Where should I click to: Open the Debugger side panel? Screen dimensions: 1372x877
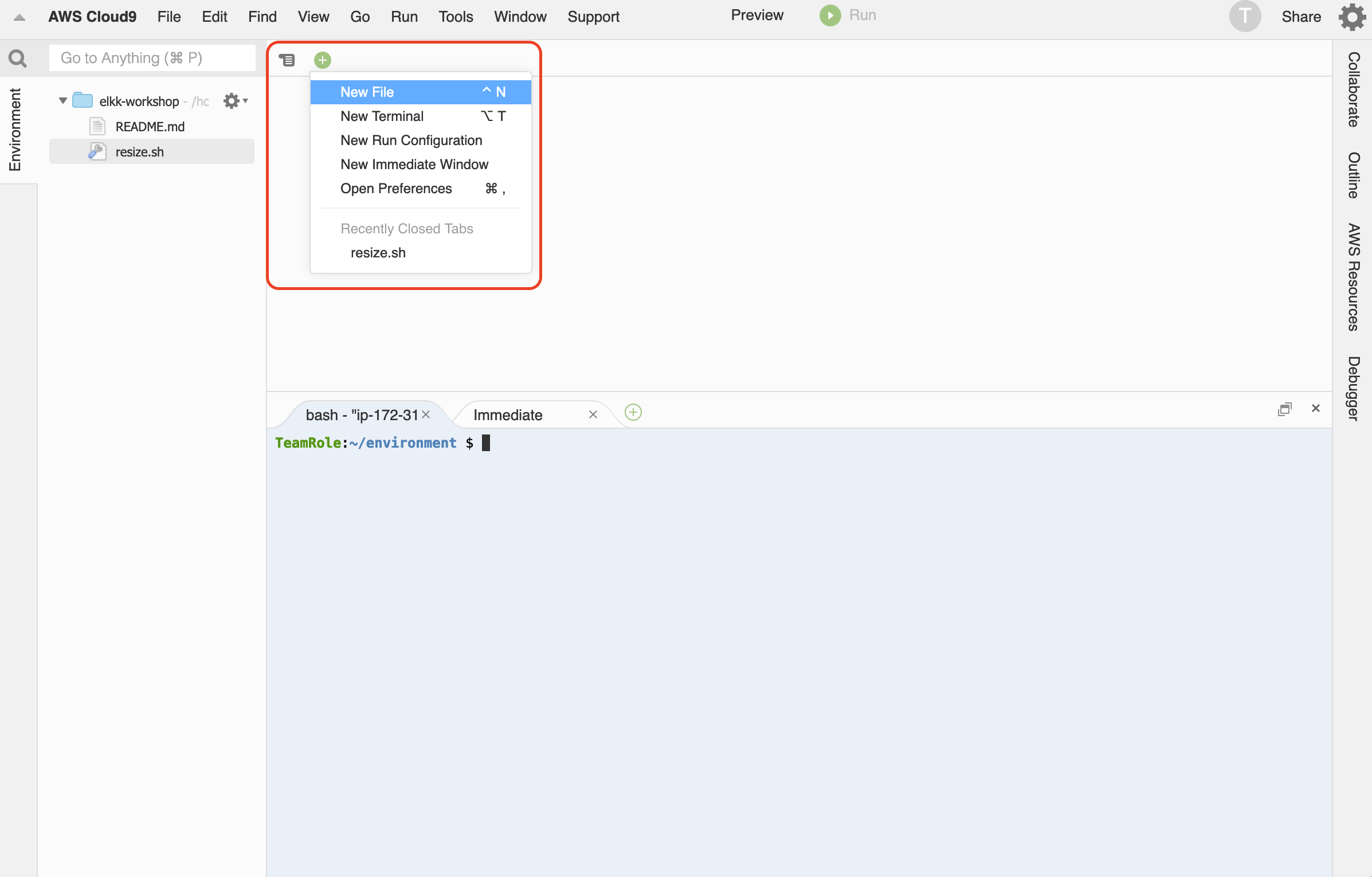[x=1353, y=389]
